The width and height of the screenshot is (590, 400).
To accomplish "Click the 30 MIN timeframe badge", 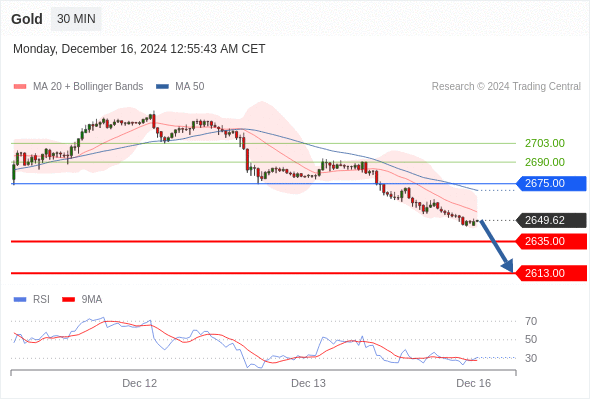I will (x=76, y=19).
